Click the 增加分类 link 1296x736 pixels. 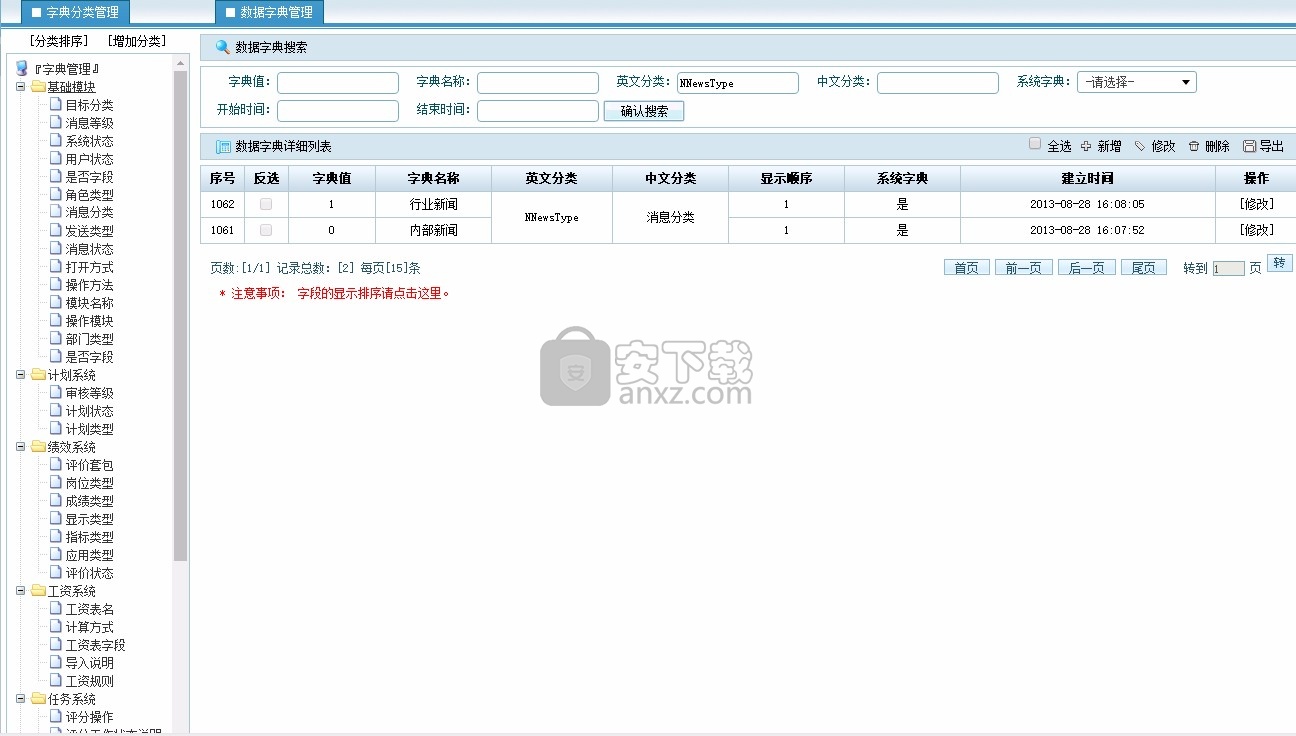tap(136, 41)
